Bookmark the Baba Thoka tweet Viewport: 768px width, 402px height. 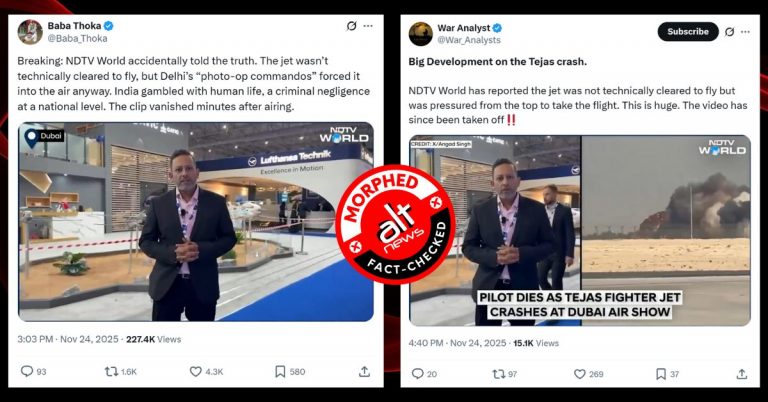(290, 372)
